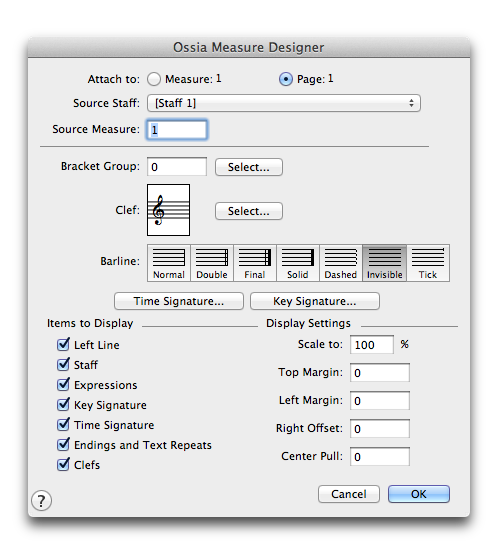Click the Scale to percentage field

372,345
